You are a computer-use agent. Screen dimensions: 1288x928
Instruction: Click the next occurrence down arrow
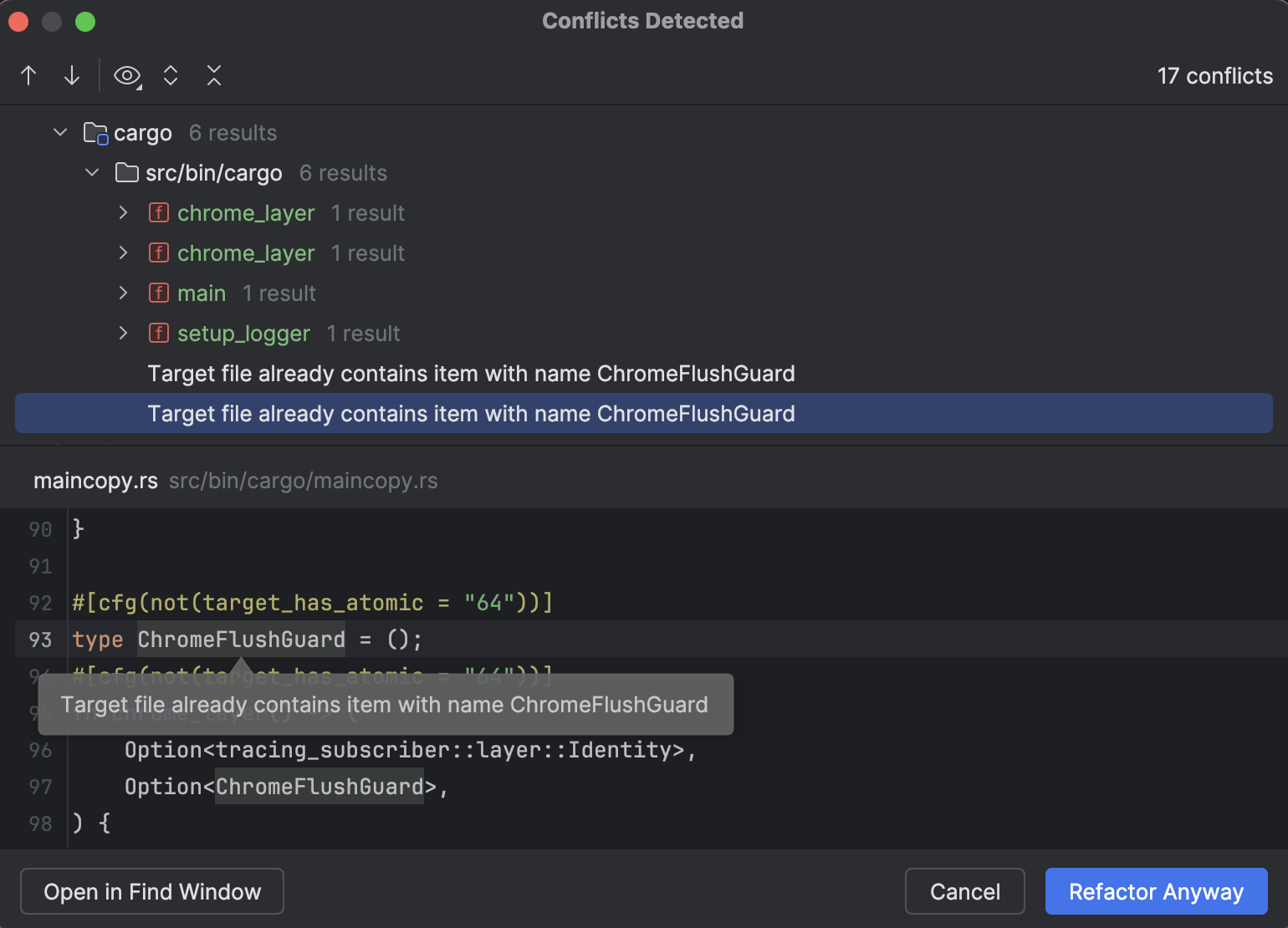click(x=71, y=75)
